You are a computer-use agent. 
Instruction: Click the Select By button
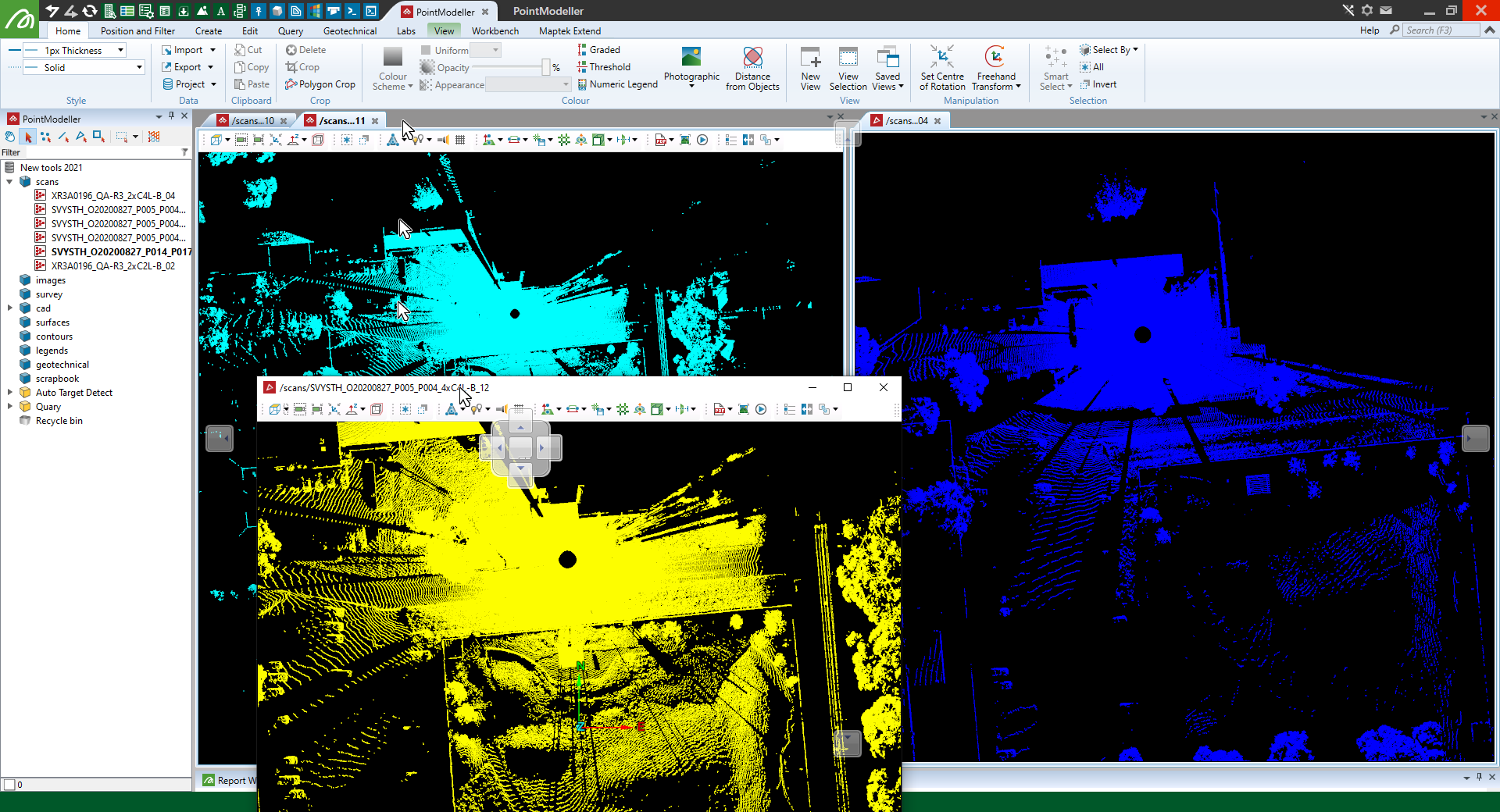(x=1110, y=50)
